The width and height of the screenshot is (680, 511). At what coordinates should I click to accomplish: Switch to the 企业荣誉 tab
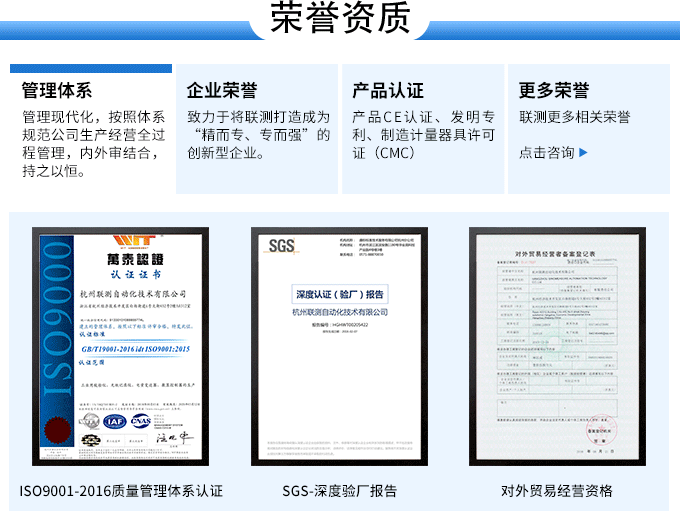coord(222,91)
